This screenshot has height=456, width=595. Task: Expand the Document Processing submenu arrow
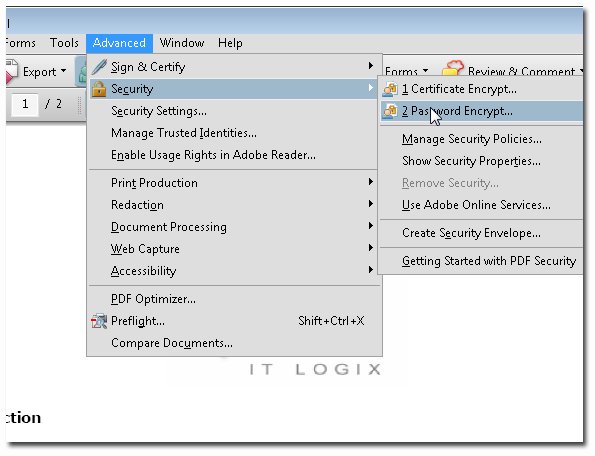click(370, 226)
